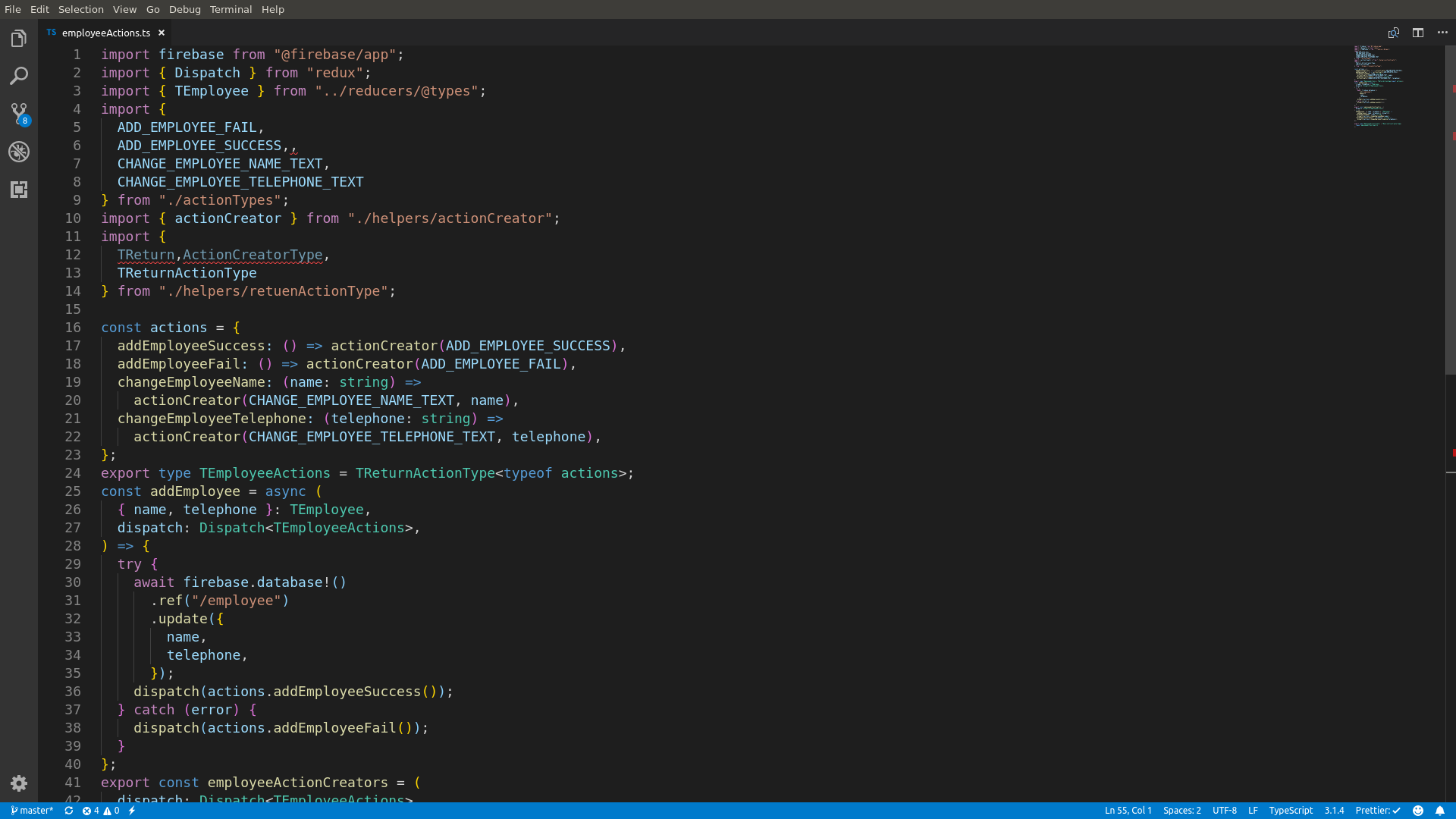1456x819 pixels.
Task: Click the split editor icon
Action: click(1418, 33)
